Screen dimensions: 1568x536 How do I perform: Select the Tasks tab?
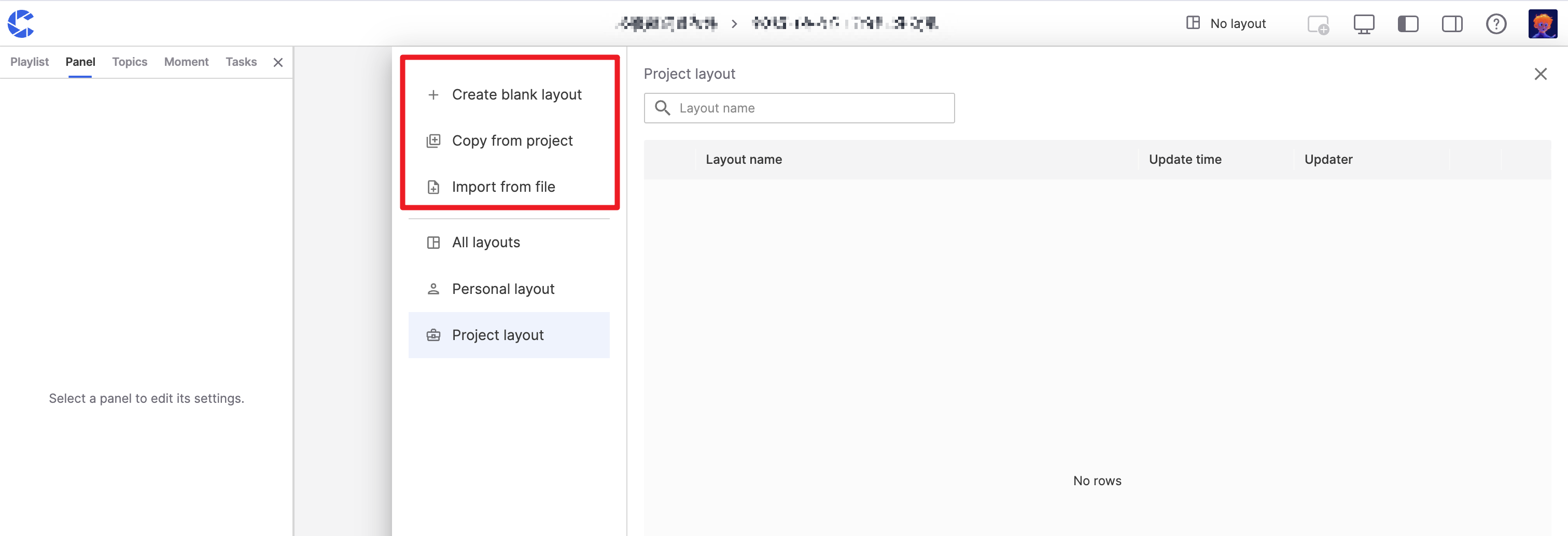(241, 62)
